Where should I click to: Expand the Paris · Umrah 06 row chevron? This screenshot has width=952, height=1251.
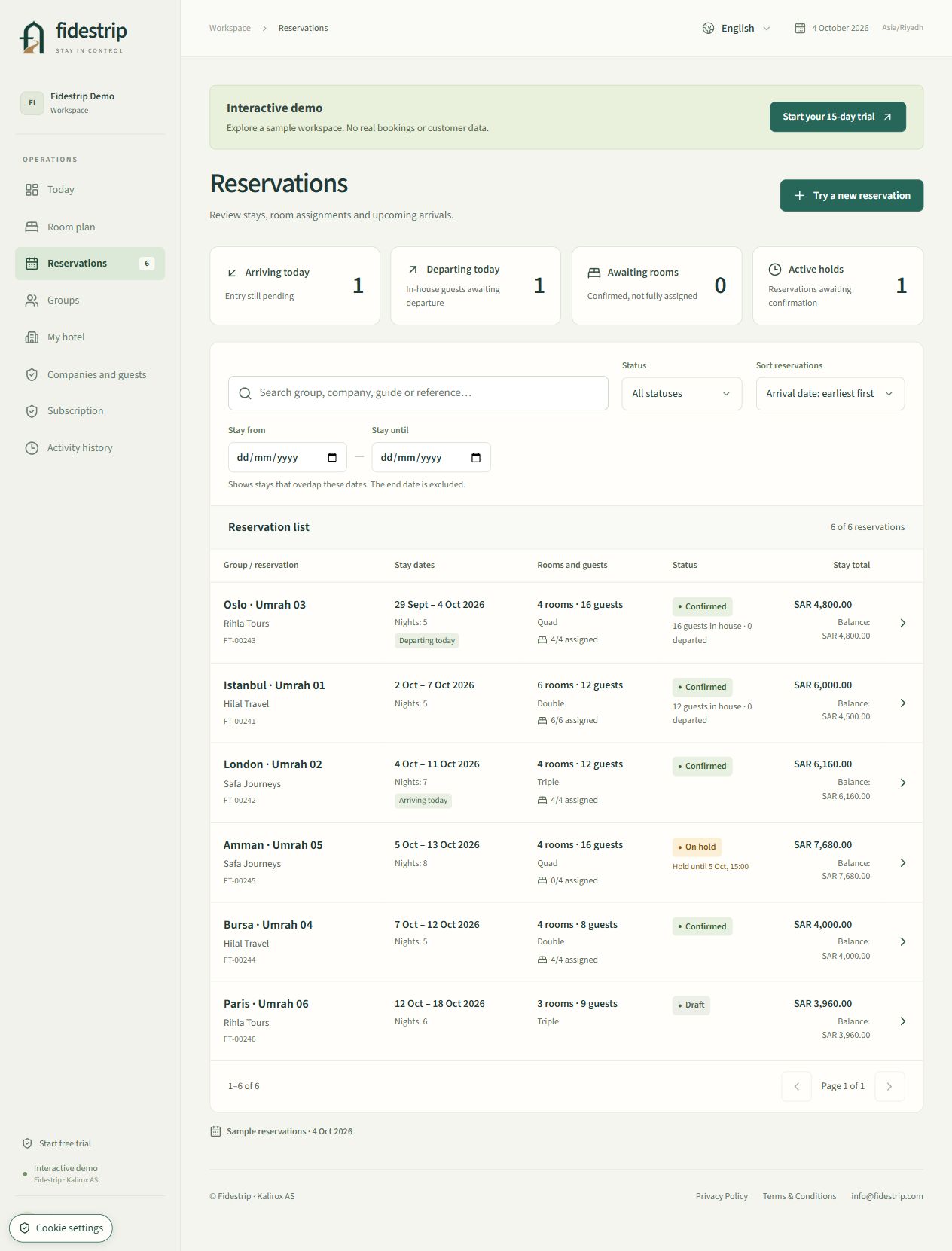point(903,1021)
